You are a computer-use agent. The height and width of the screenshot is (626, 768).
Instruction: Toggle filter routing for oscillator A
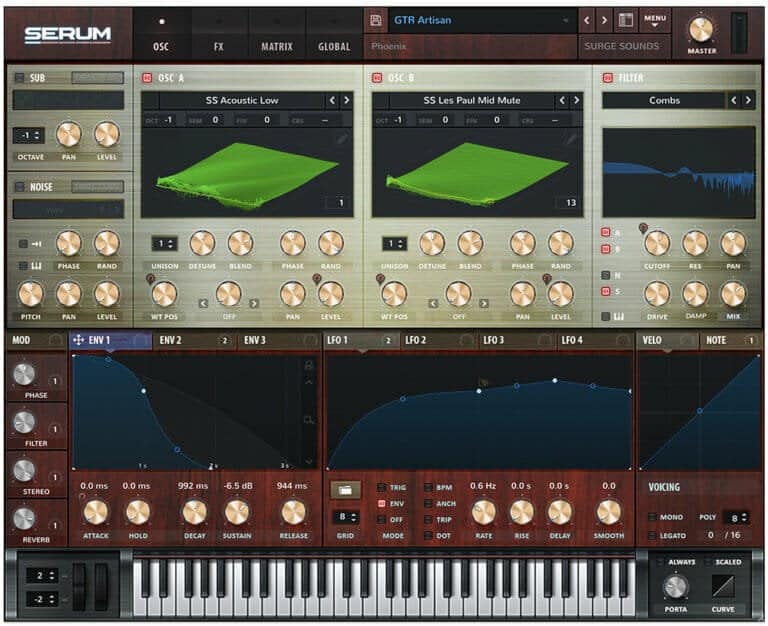pyautogui.click(x=606, y=232)
